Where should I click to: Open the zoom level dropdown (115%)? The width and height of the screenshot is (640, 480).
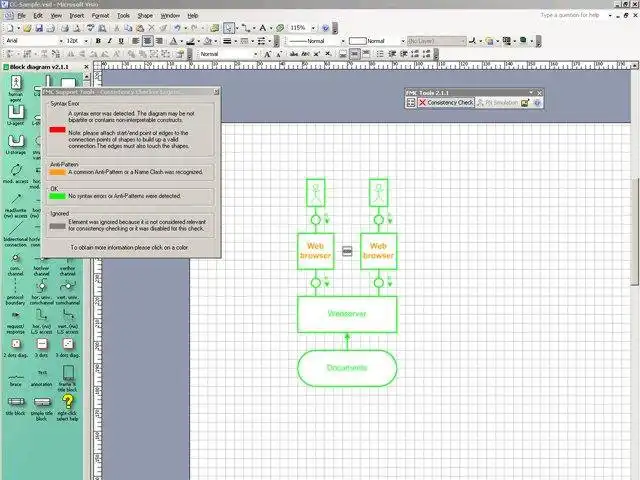click(x=313, y=28)
